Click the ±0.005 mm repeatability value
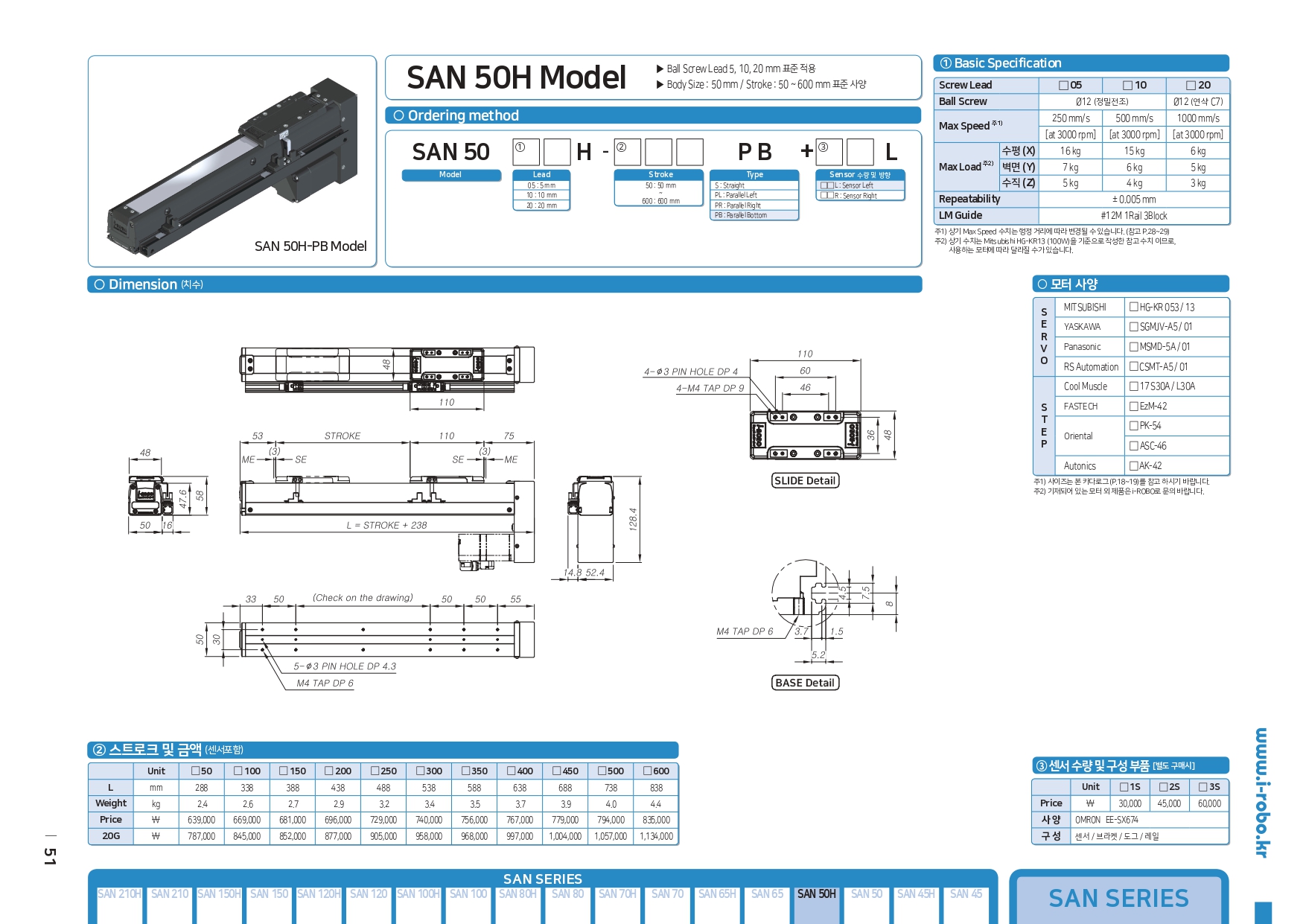 (1134, 200)
